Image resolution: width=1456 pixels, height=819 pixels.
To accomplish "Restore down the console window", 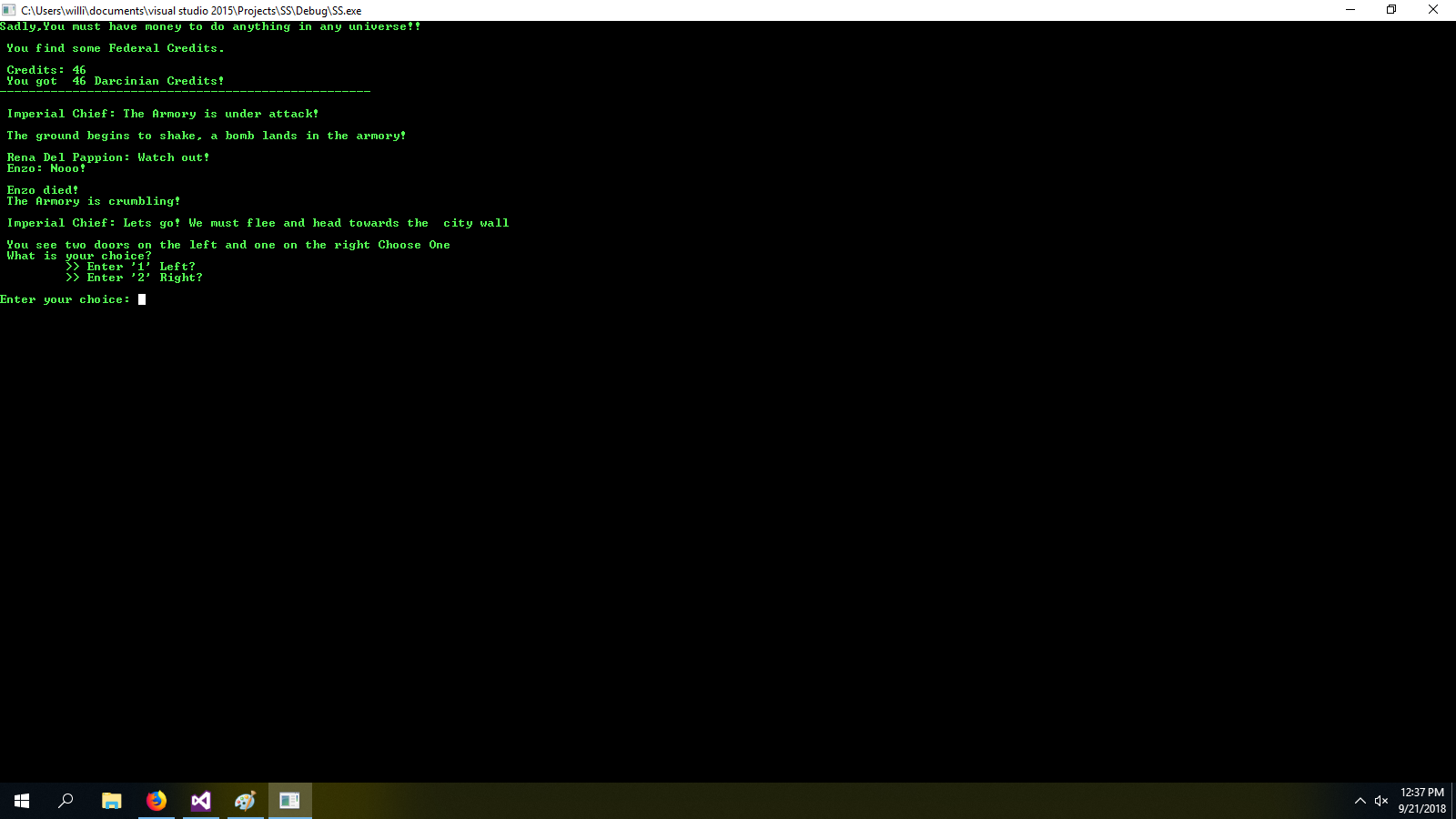I will [1391, 10].
